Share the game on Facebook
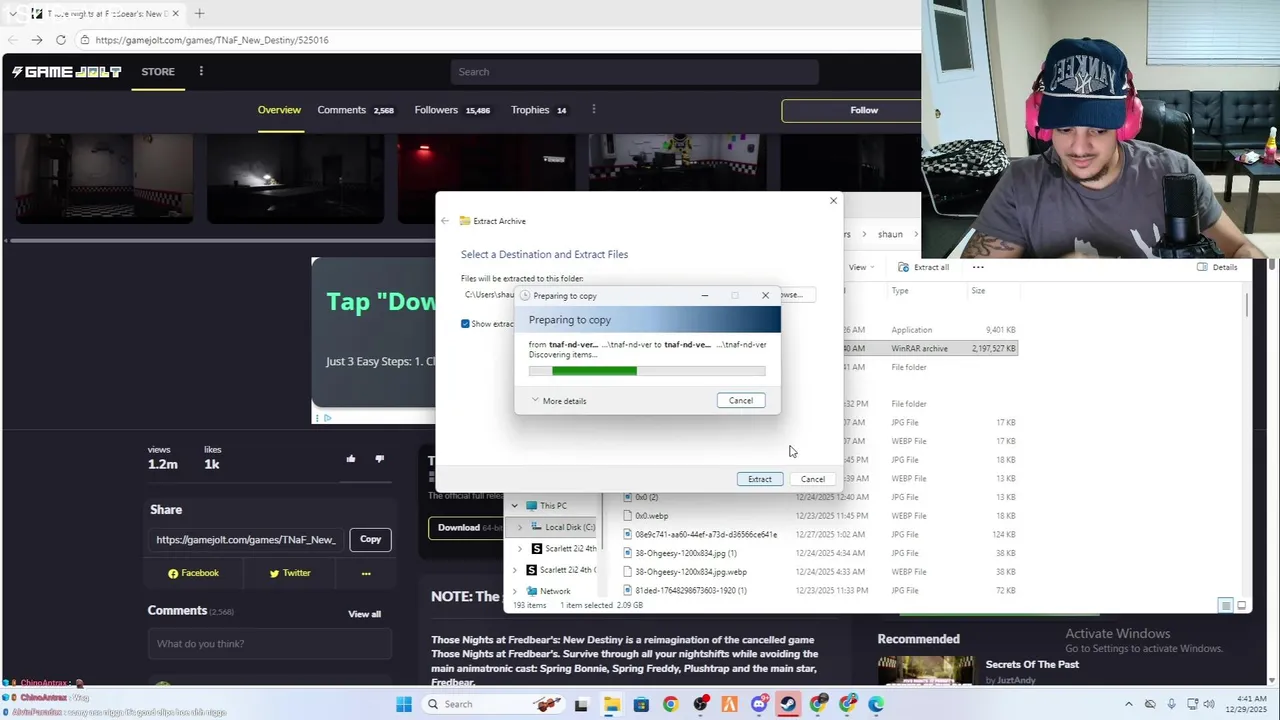 (x=193, y=573)
